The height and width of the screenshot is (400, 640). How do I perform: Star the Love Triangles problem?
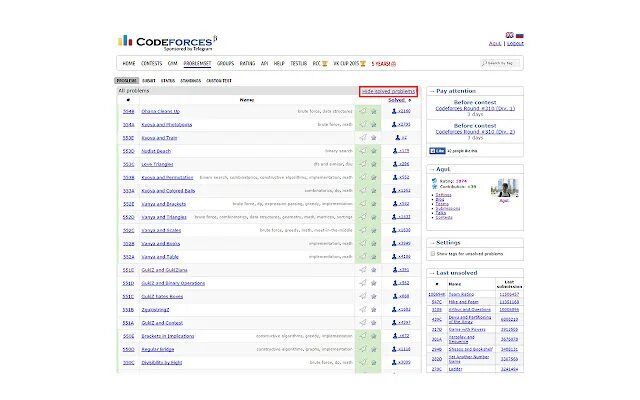click(373, 164)
